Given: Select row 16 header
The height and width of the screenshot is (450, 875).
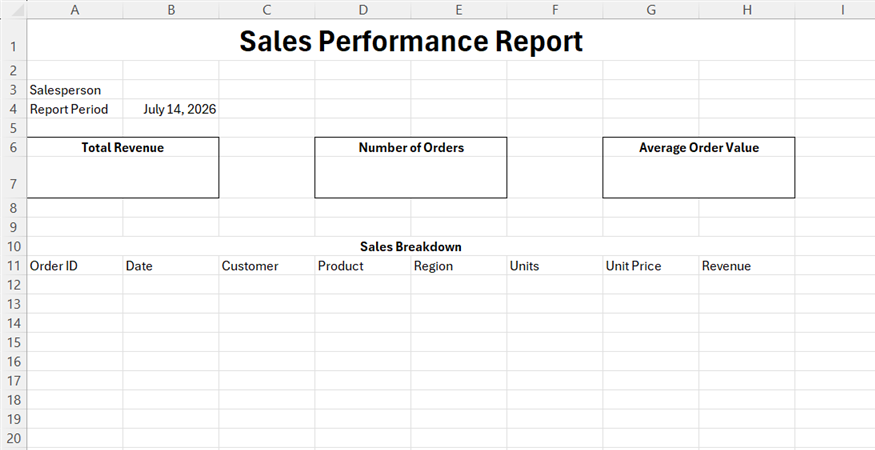Looking at the screenshot, I should pyautogui.click(x=13, y=361).
